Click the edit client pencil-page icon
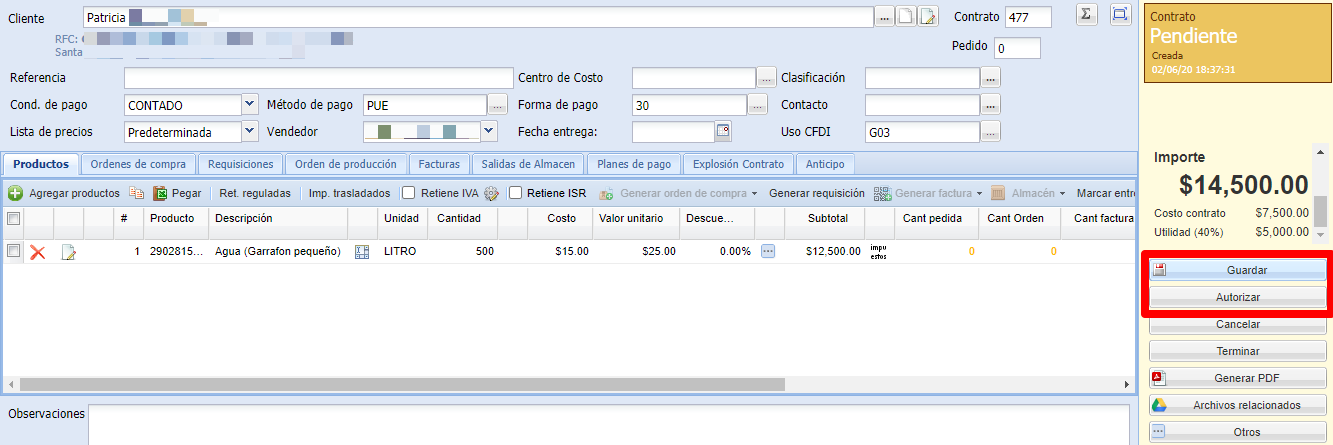The image size is (1333, 445). tap(928, 16)
